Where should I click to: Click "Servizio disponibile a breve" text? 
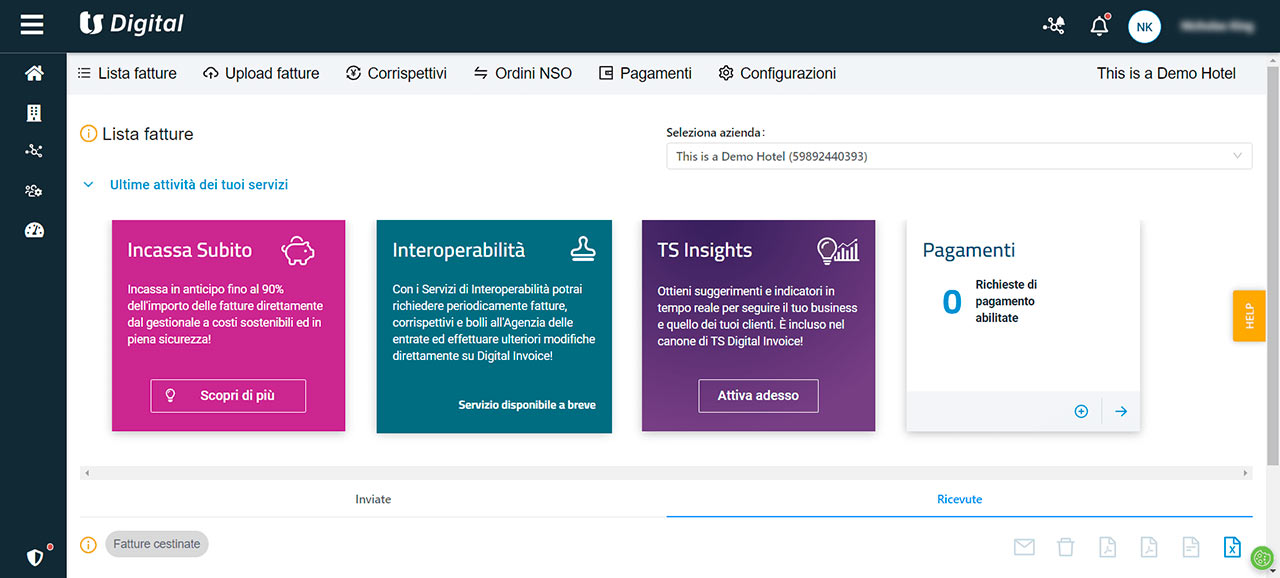coord(527,405)
